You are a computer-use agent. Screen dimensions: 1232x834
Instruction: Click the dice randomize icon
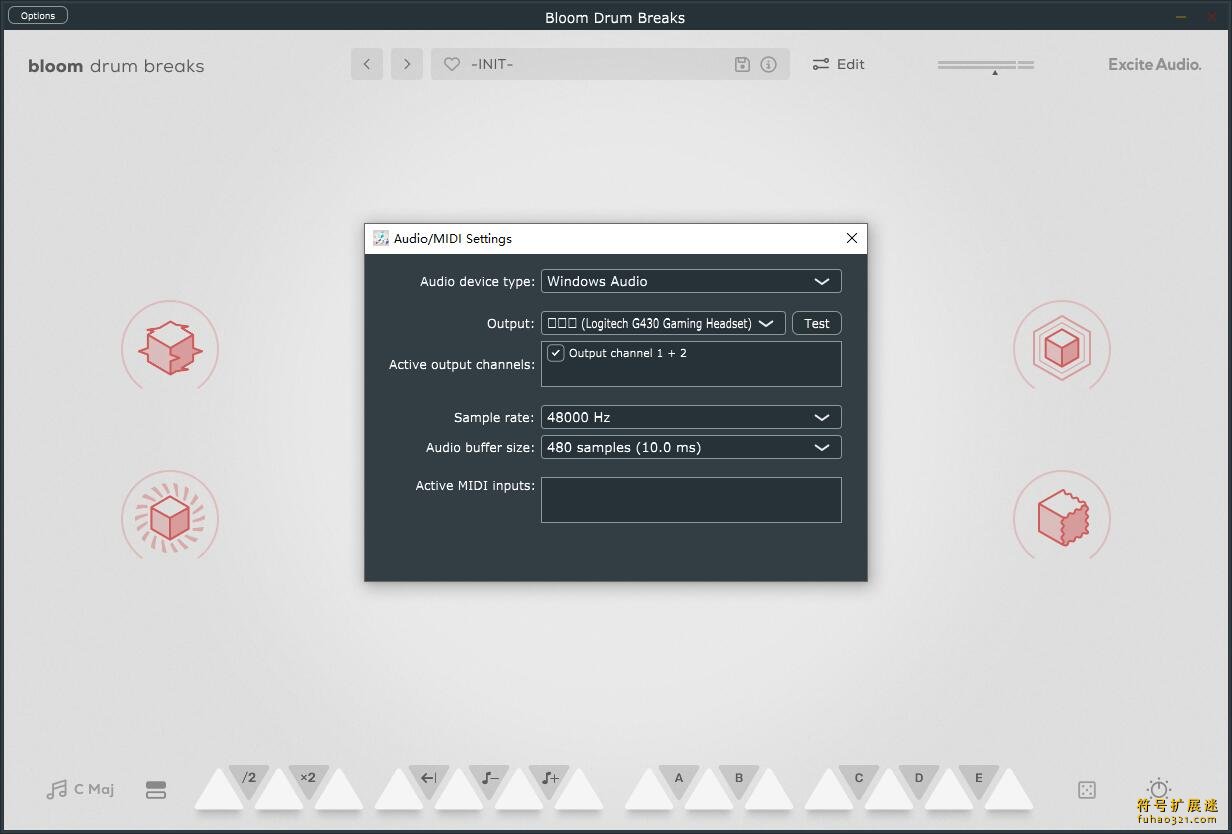pos(1086,789)
